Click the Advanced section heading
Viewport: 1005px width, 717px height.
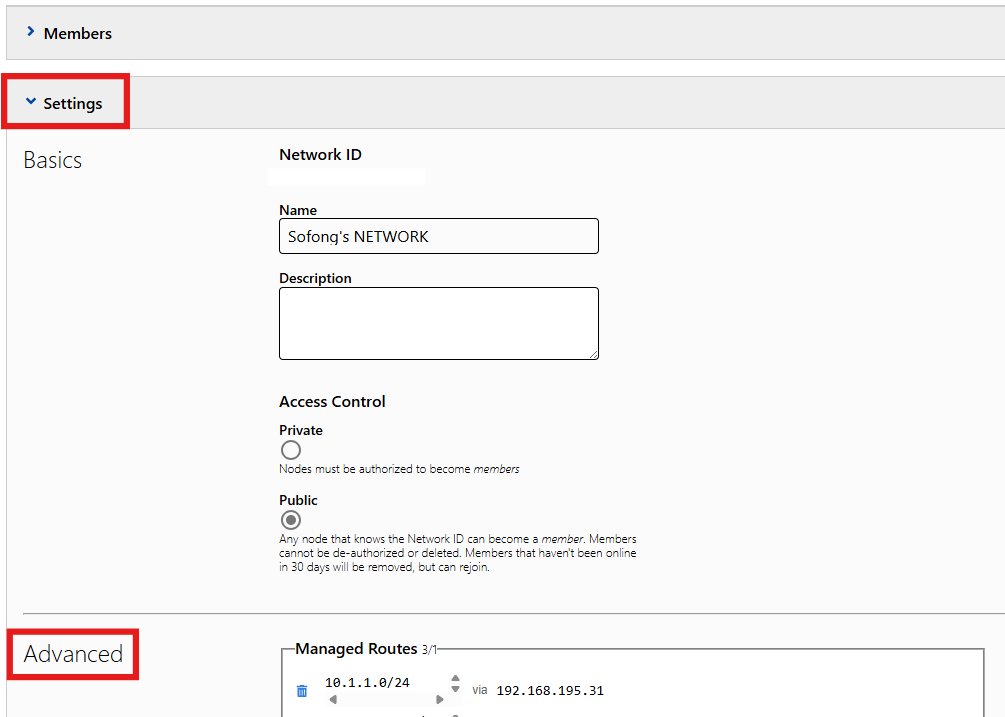coord(73,654)
